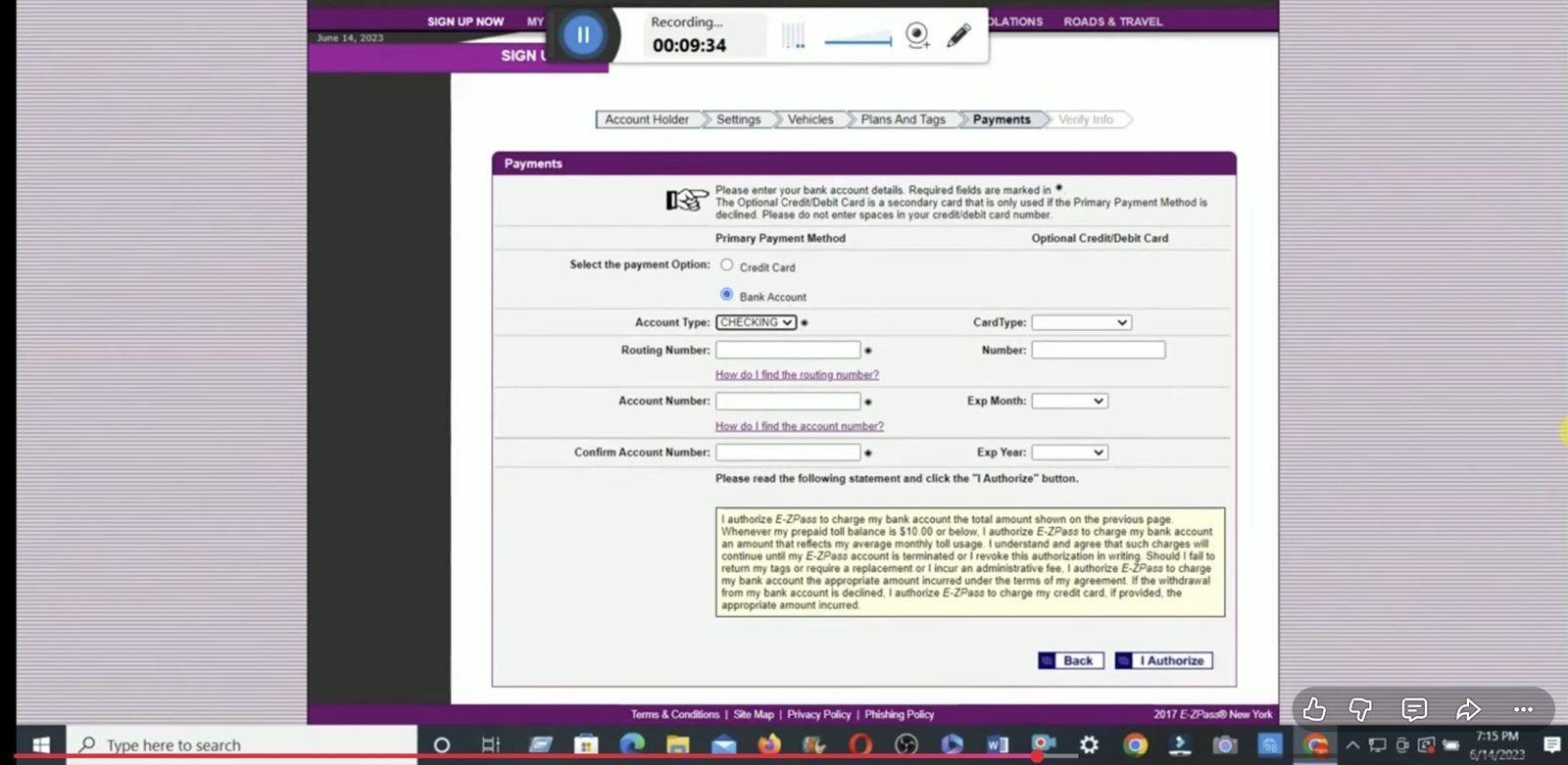Launch Opera browser from taskbar
This screenshot has height=765, width=1568.
click(x=860, y=745)
